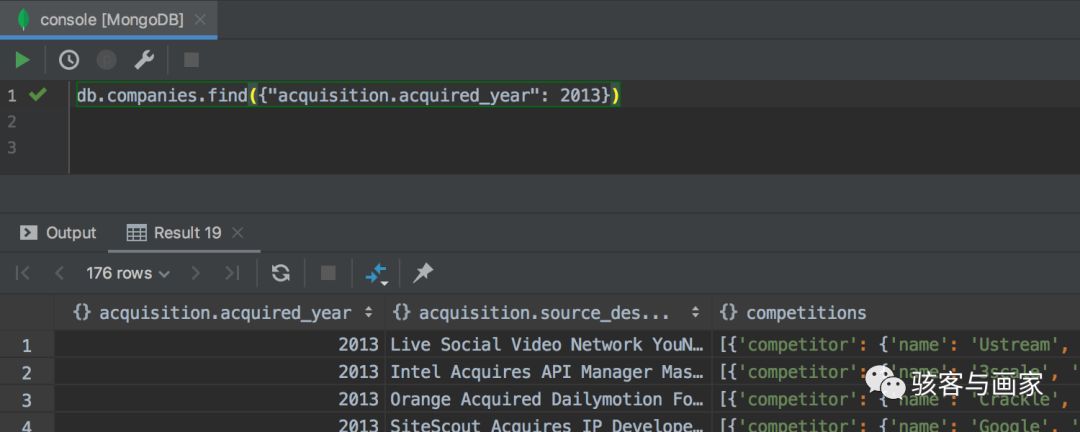This screenshot has height=432, width=1080.
Task: Go to last page of results
Action: tap(232, 274)
